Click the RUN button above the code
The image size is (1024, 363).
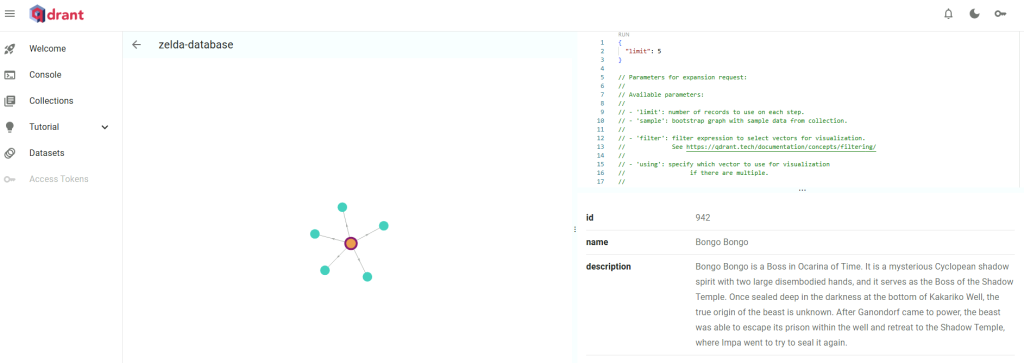pyautogui.click(x=624, y=34)
